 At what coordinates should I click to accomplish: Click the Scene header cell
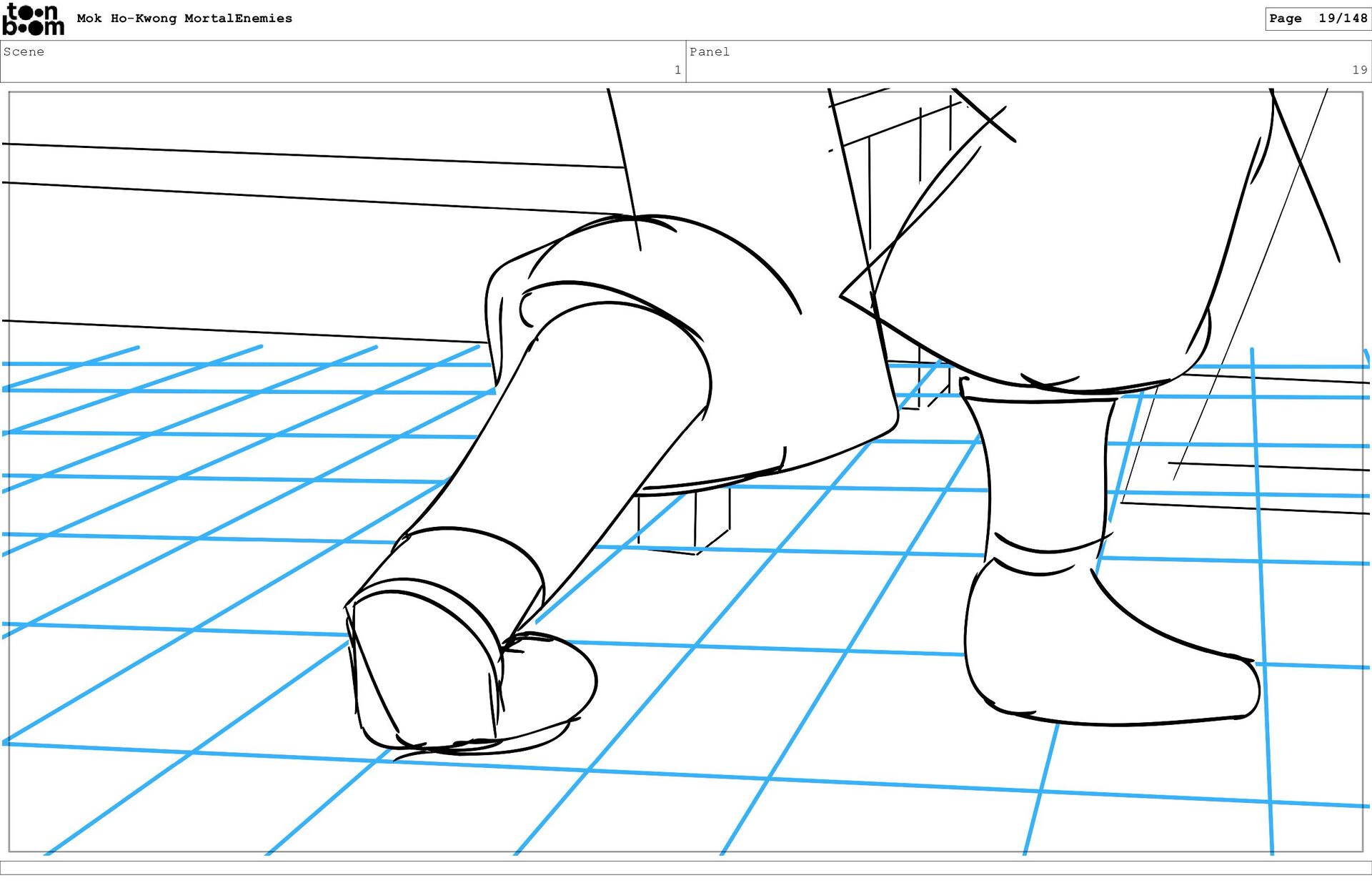point(343,61)
